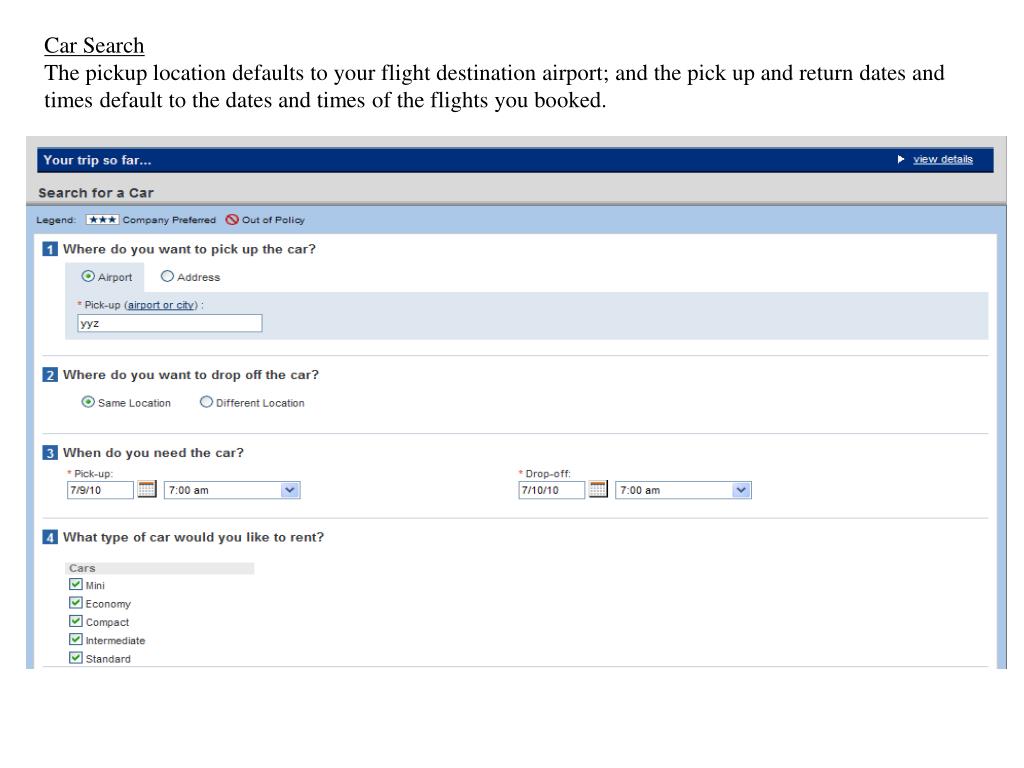Choose Different Location for drop-off

pos(206,402)
